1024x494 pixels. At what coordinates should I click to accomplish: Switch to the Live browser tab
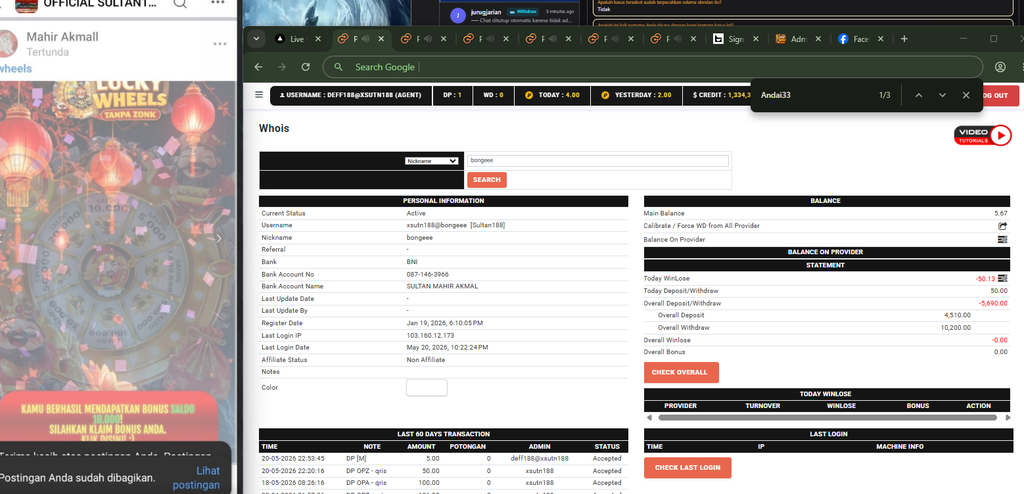pos(290,39)
